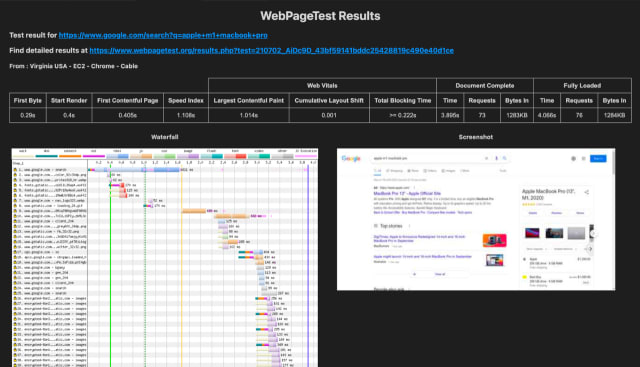The image size is (640, 367).
Task: Click the "Speed Index" column header
Action: pos(186,100)
